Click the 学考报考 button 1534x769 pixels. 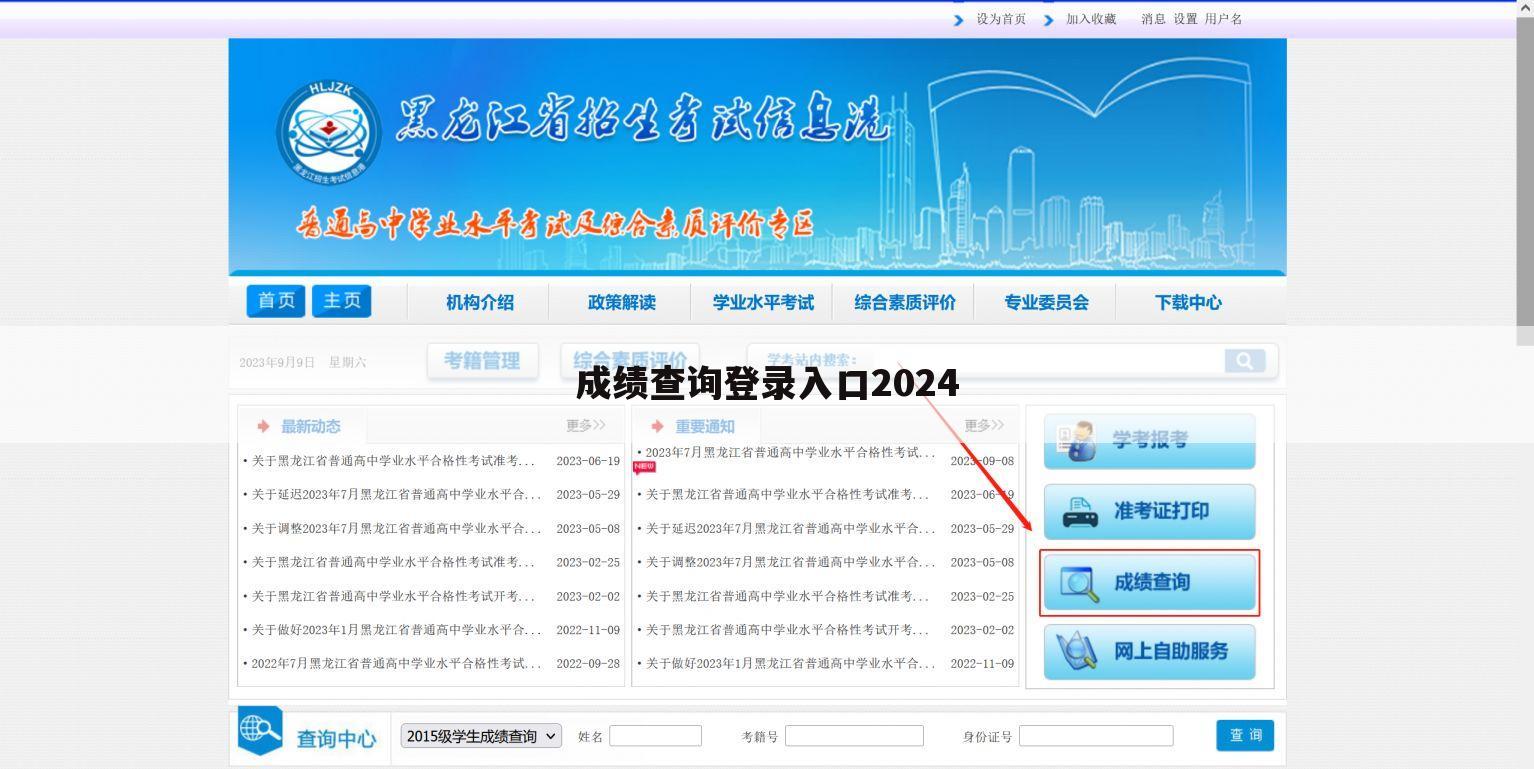[1149, 441]
